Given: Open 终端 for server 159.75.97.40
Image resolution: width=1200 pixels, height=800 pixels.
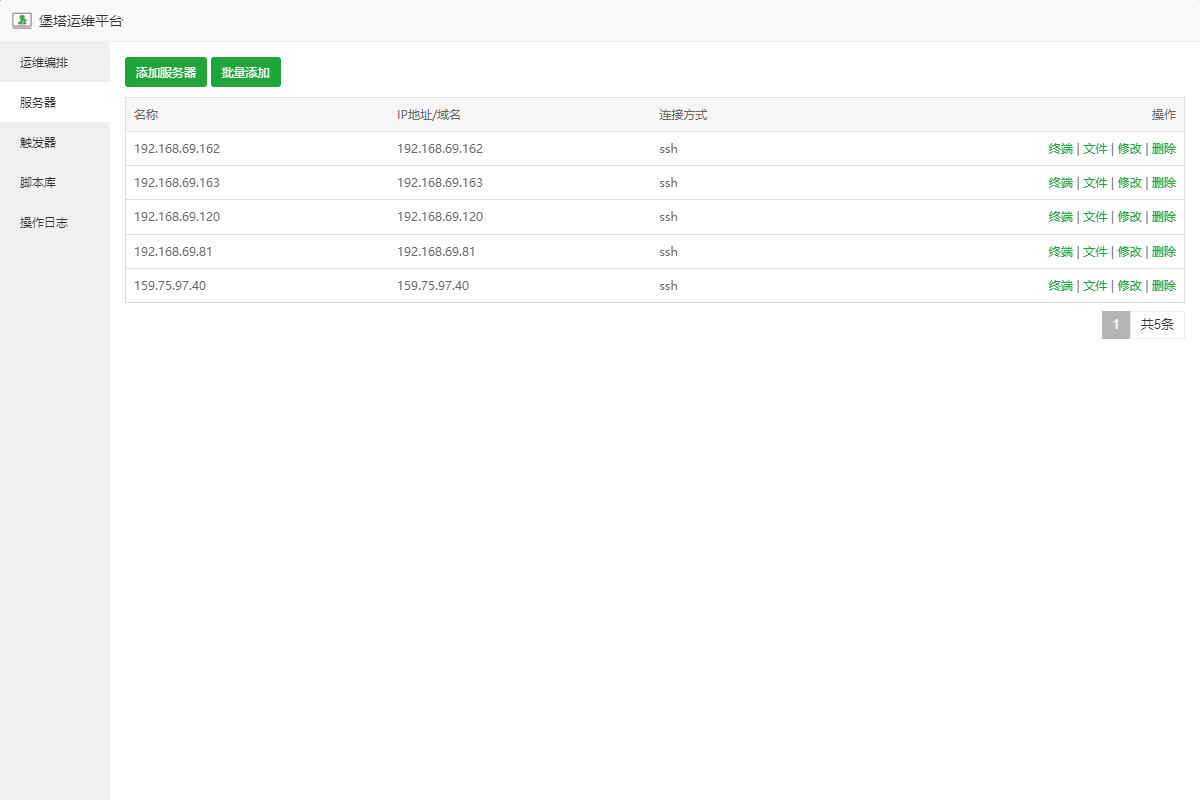Looking at the screenshot, I should 1060,286.
